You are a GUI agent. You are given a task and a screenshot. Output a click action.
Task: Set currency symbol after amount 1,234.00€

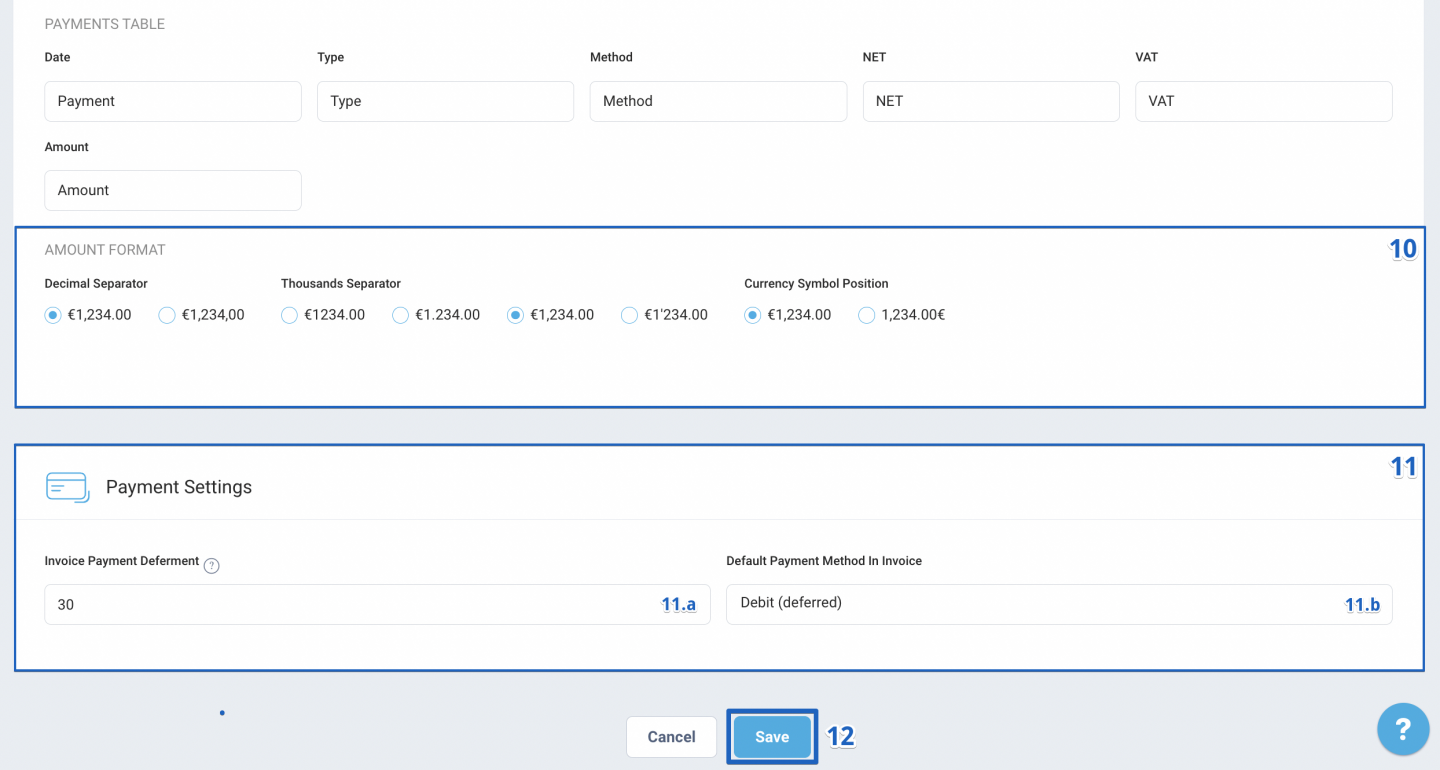[866, 315]
